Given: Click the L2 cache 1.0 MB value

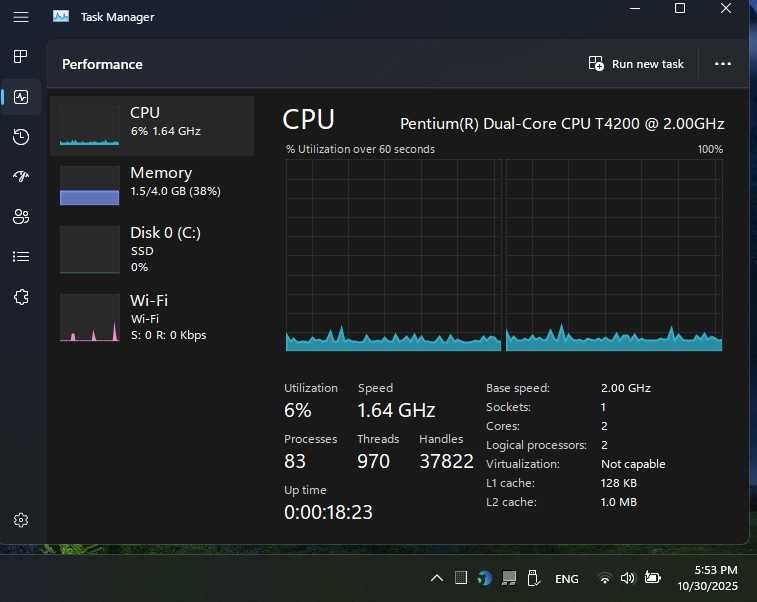Looking at the screenshot, I should [618, 502].
